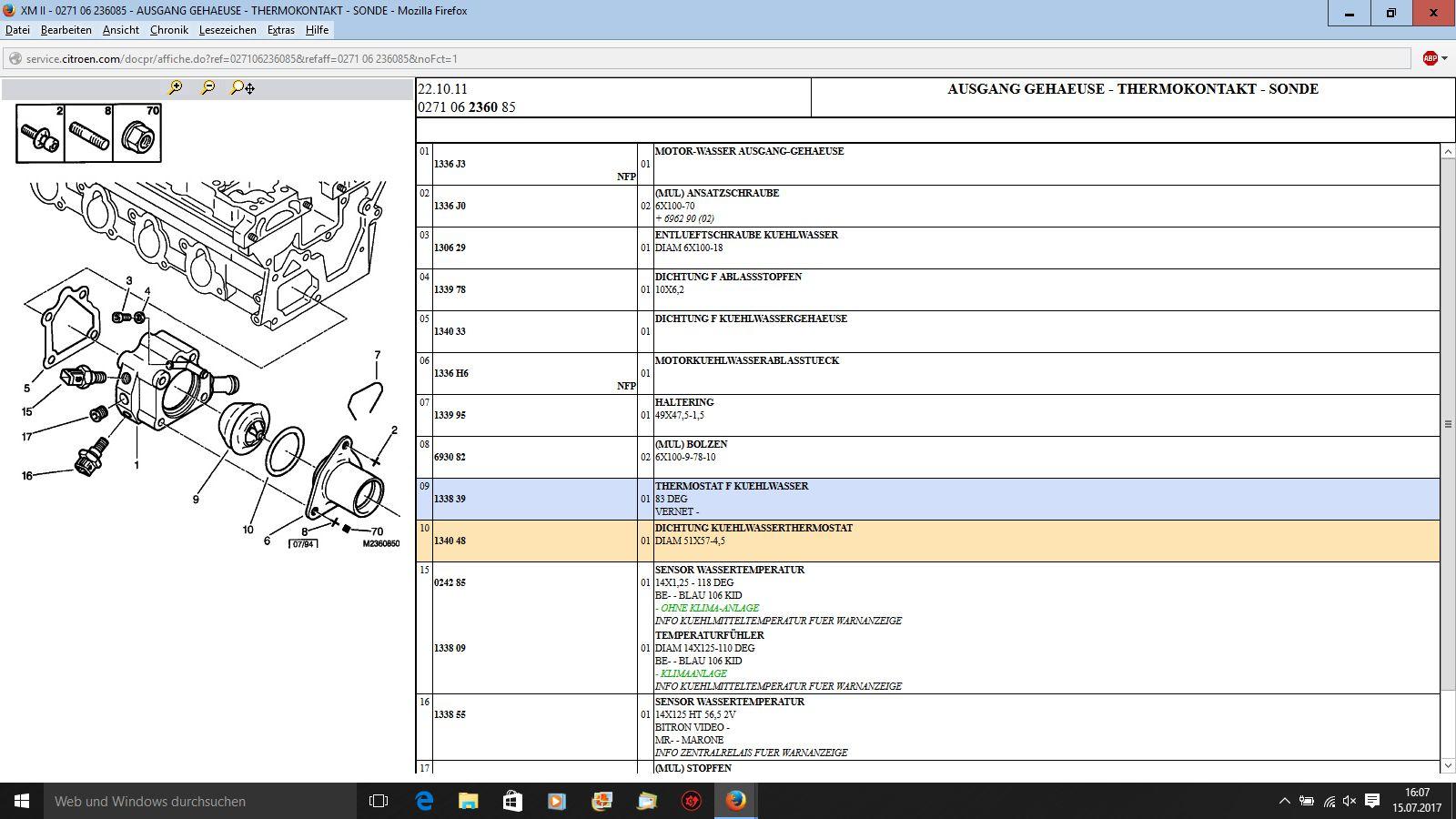
Task: Select part number 1339 95
Action: [450, 415]
